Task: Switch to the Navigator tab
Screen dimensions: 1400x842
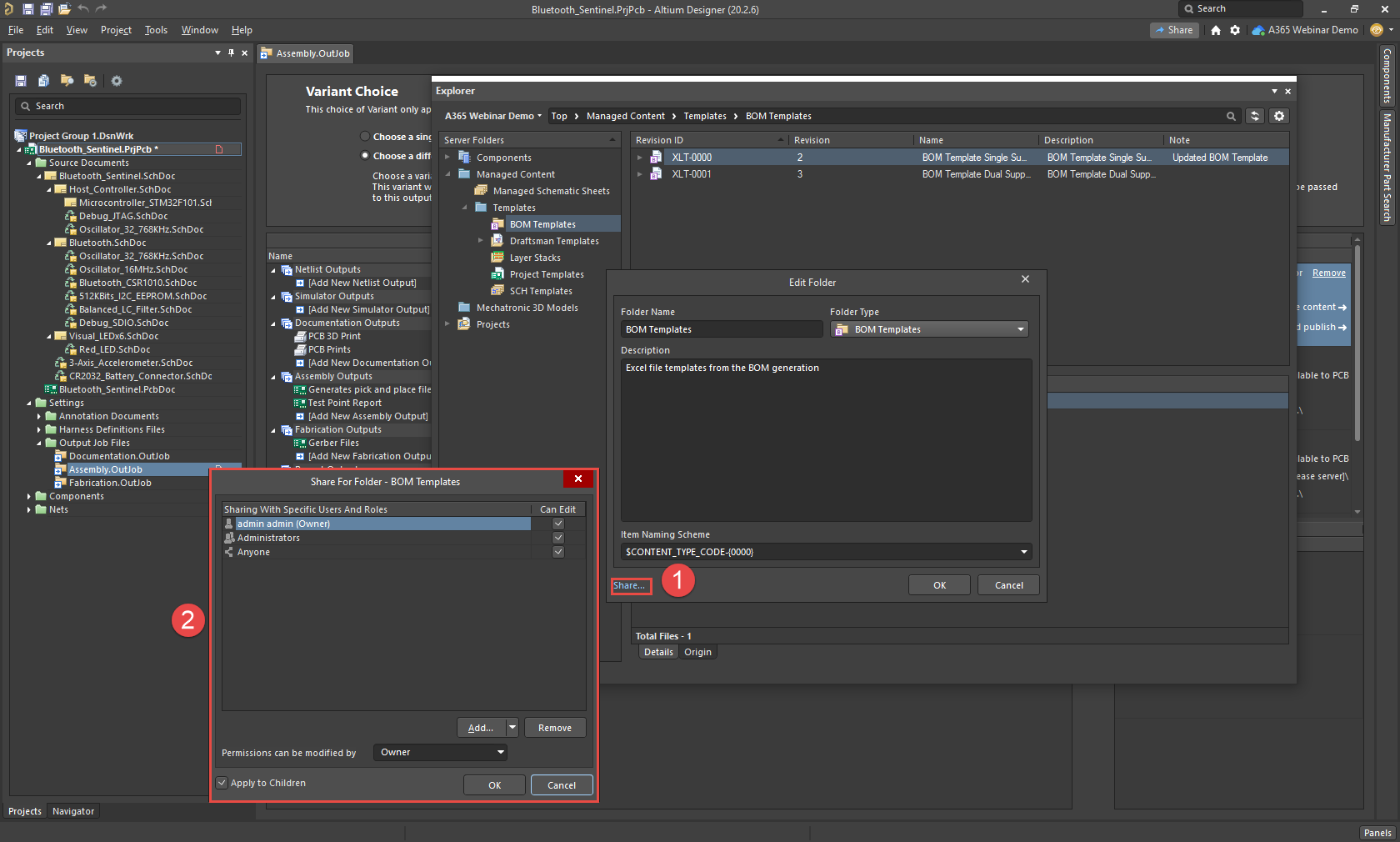Action: tap(73, 811)
